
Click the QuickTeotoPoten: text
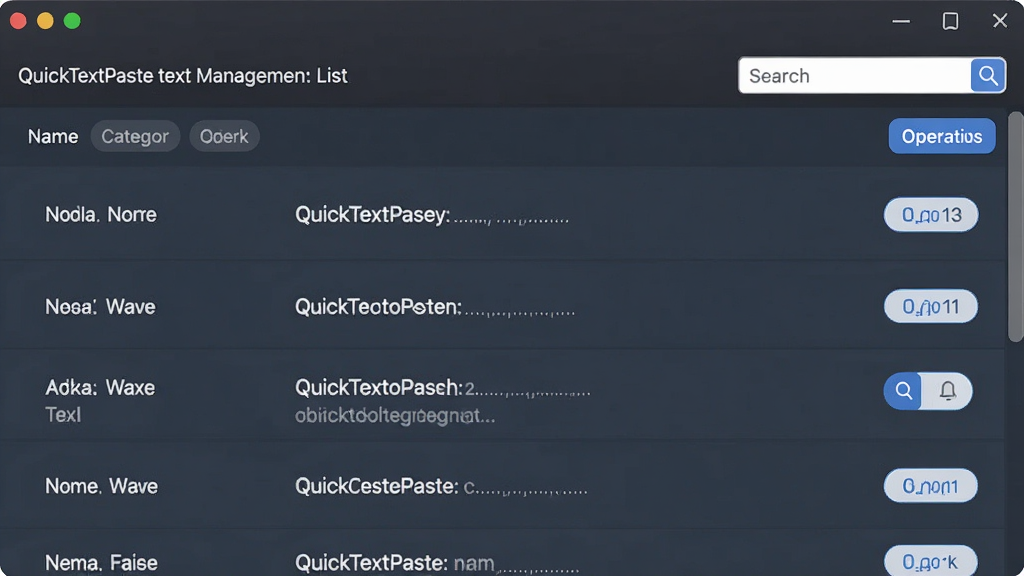point(378,306)
